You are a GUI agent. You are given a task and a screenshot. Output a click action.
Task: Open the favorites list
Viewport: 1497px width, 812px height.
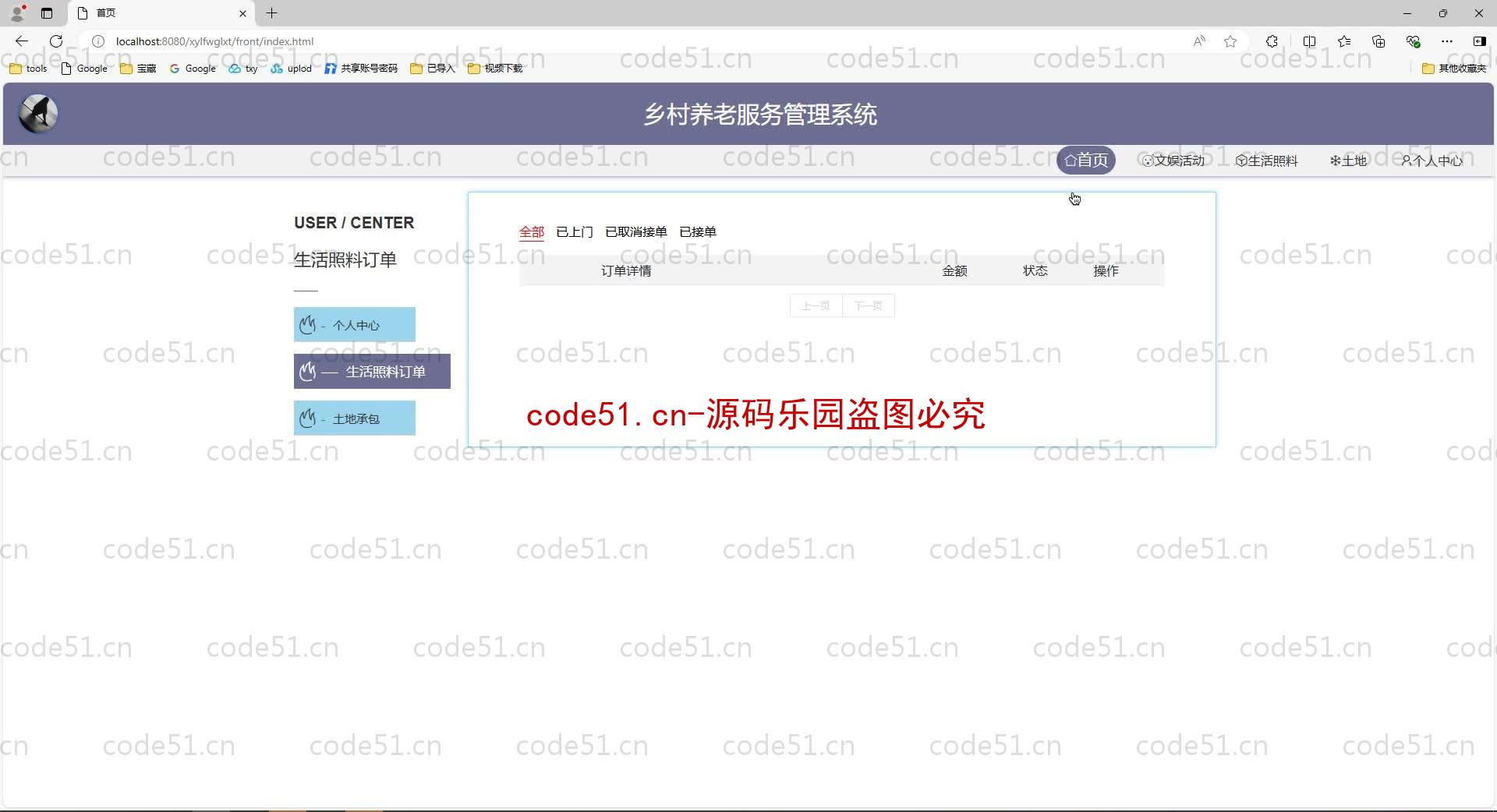(1344, 41)
